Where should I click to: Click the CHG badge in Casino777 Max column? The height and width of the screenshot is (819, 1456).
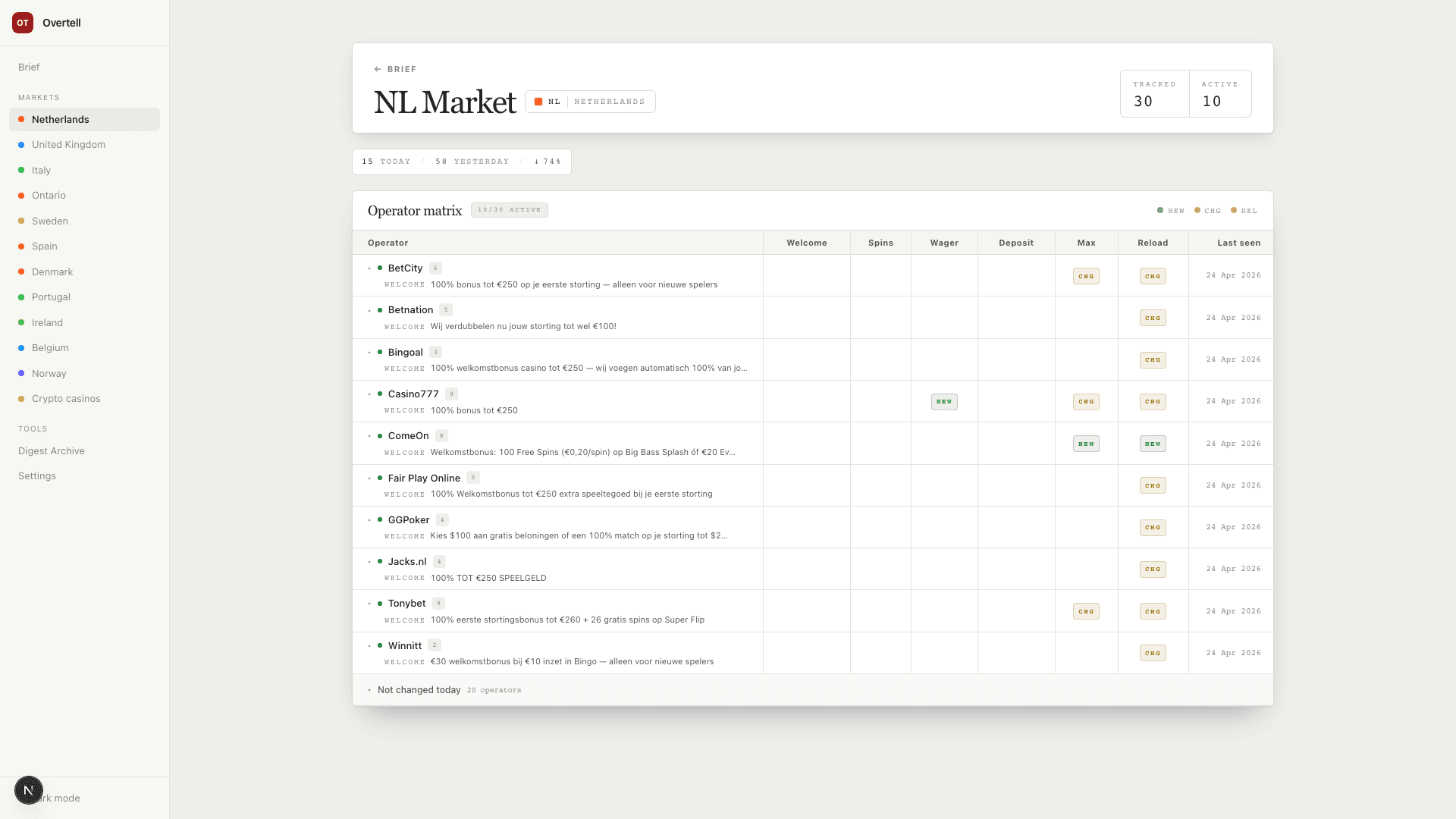pyautogui.click(x=1086, y=402)
